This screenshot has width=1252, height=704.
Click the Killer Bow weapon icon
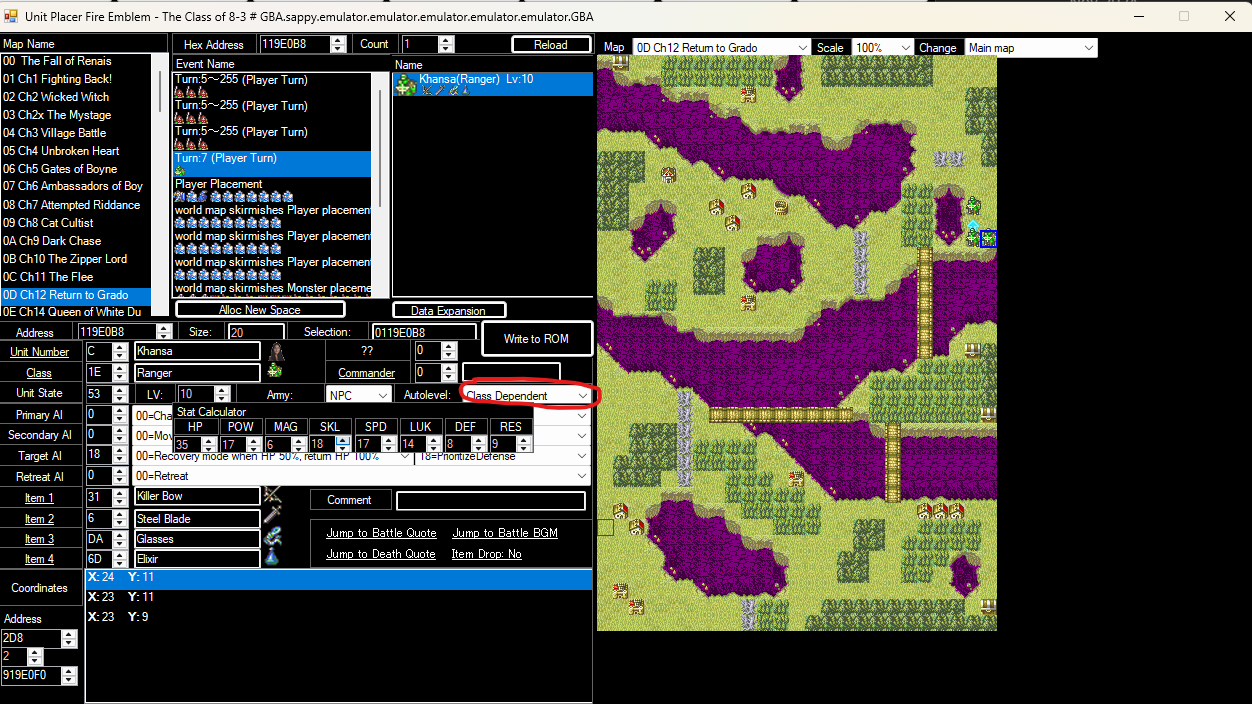pos(272,496)
